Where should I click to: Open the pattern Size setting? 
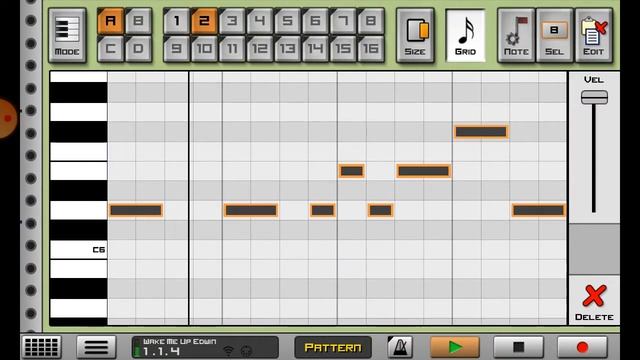pyautogui.click(x=415, y=36)
